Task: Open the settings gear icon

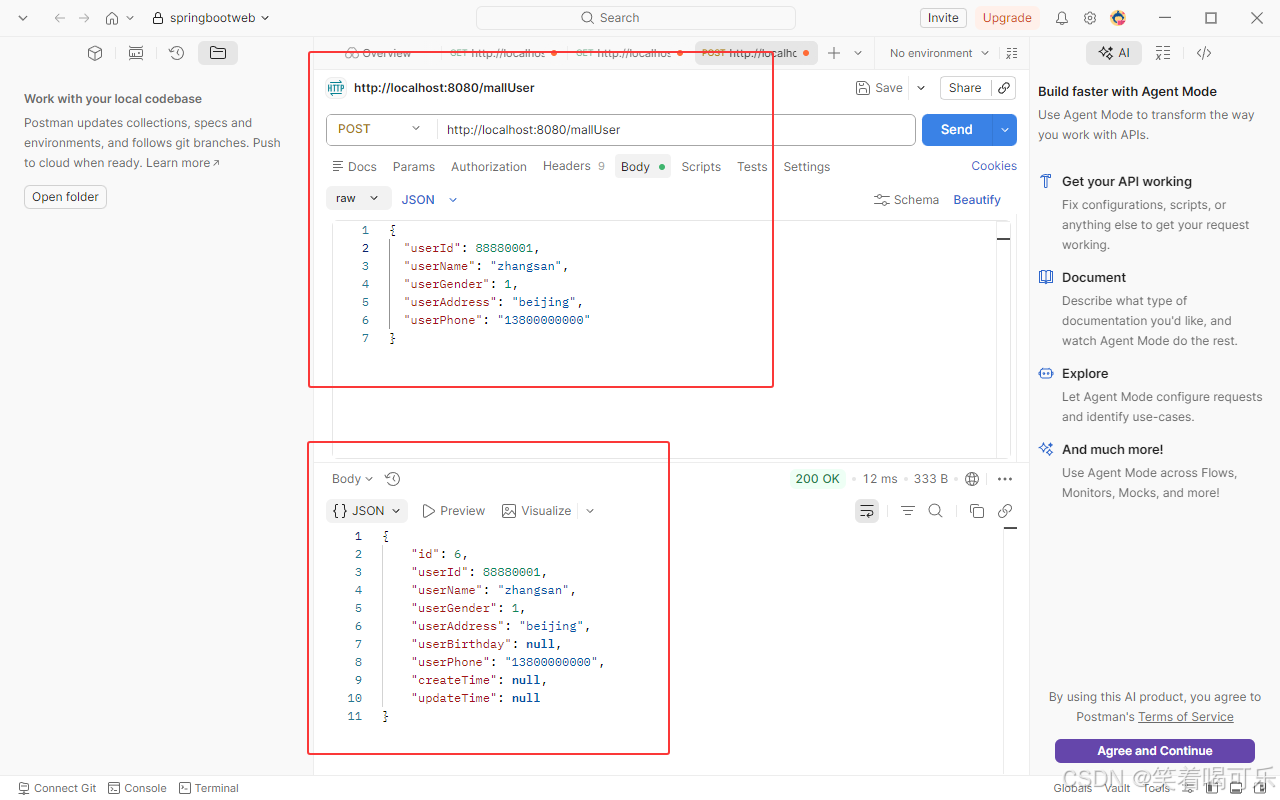Action: tap(1090, 18)
